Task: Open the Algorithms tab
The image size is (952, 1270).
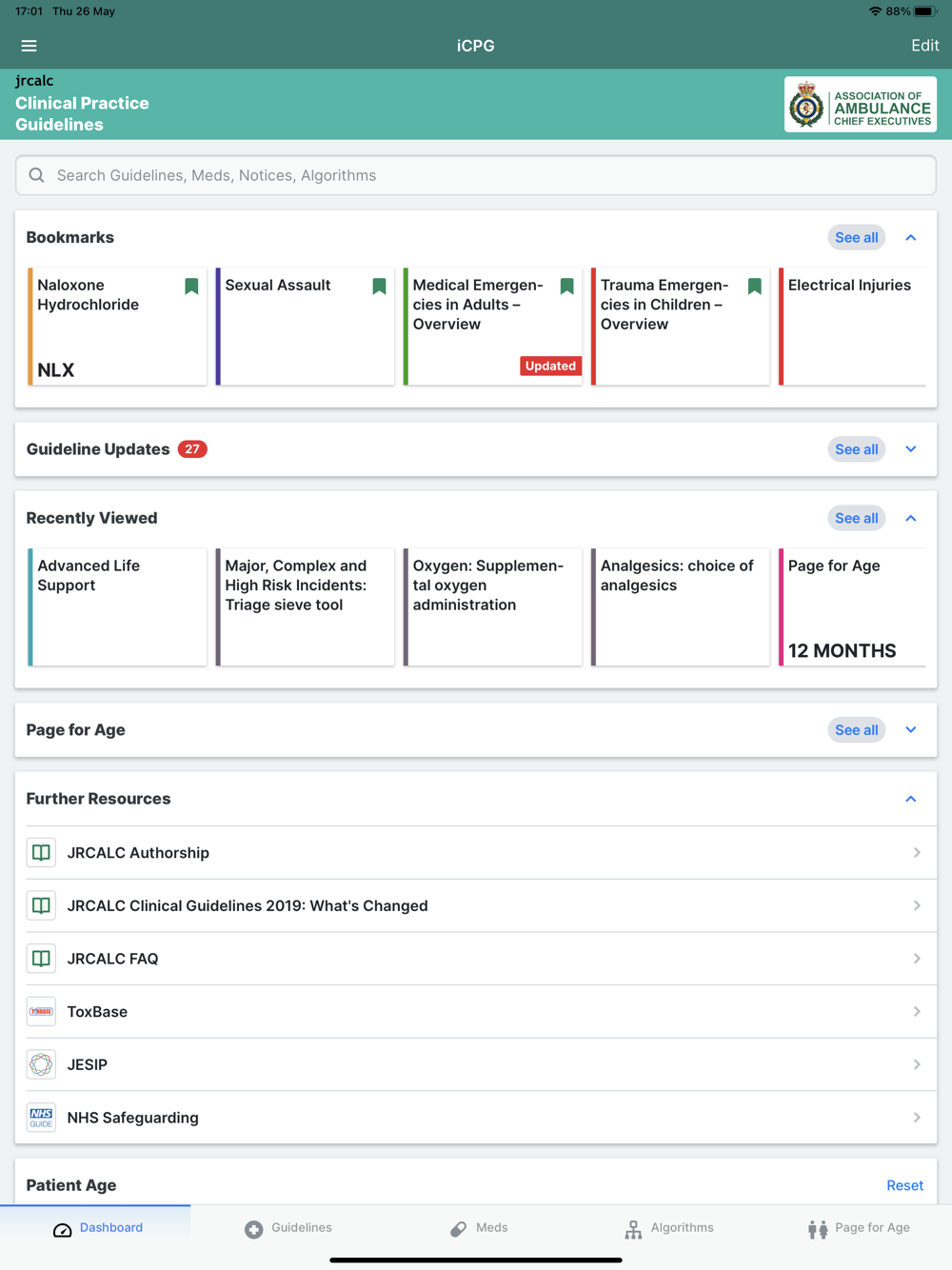Action: (669, 1228)
